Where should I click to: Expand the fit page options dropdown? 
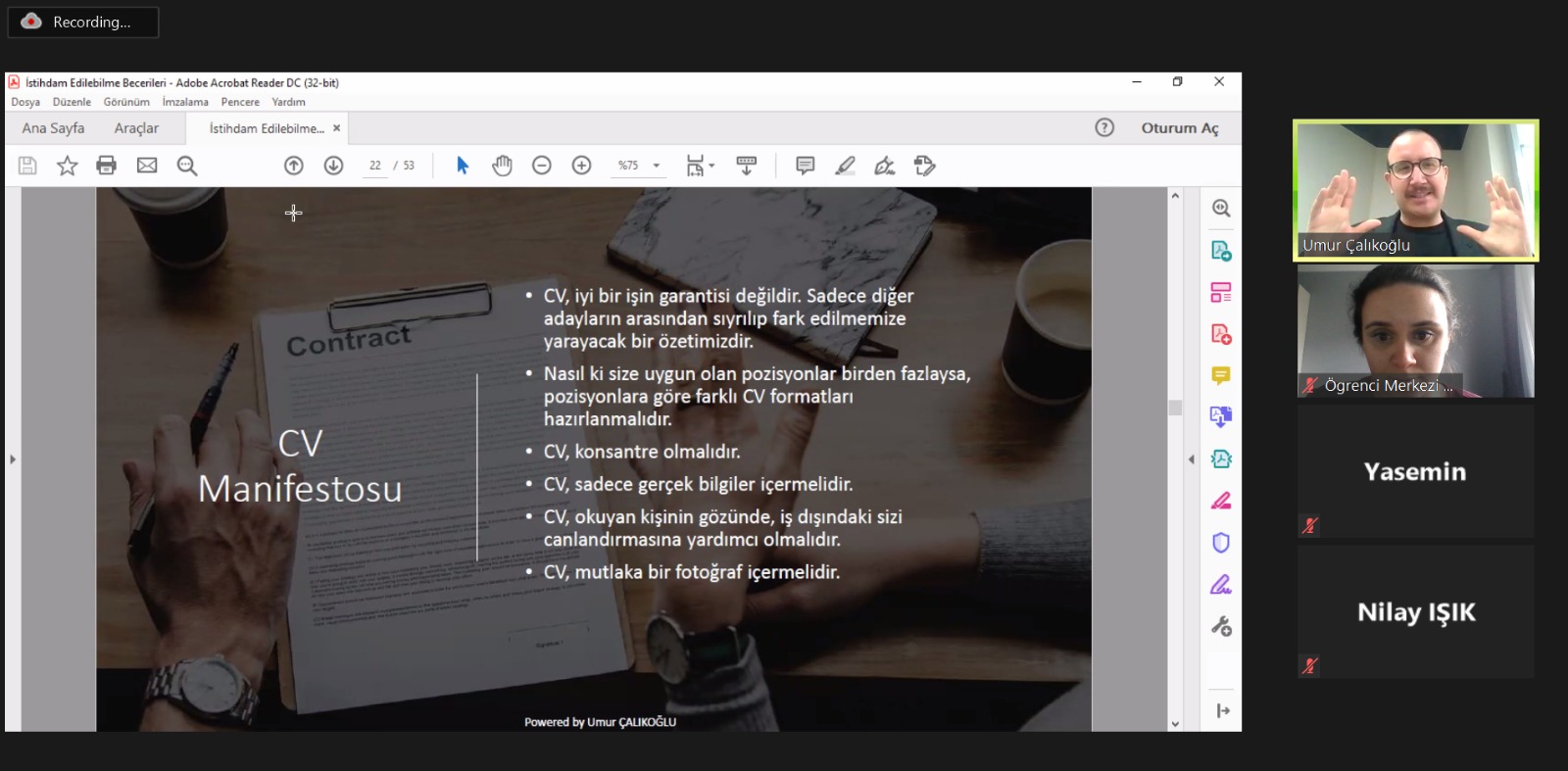[700, 166]
